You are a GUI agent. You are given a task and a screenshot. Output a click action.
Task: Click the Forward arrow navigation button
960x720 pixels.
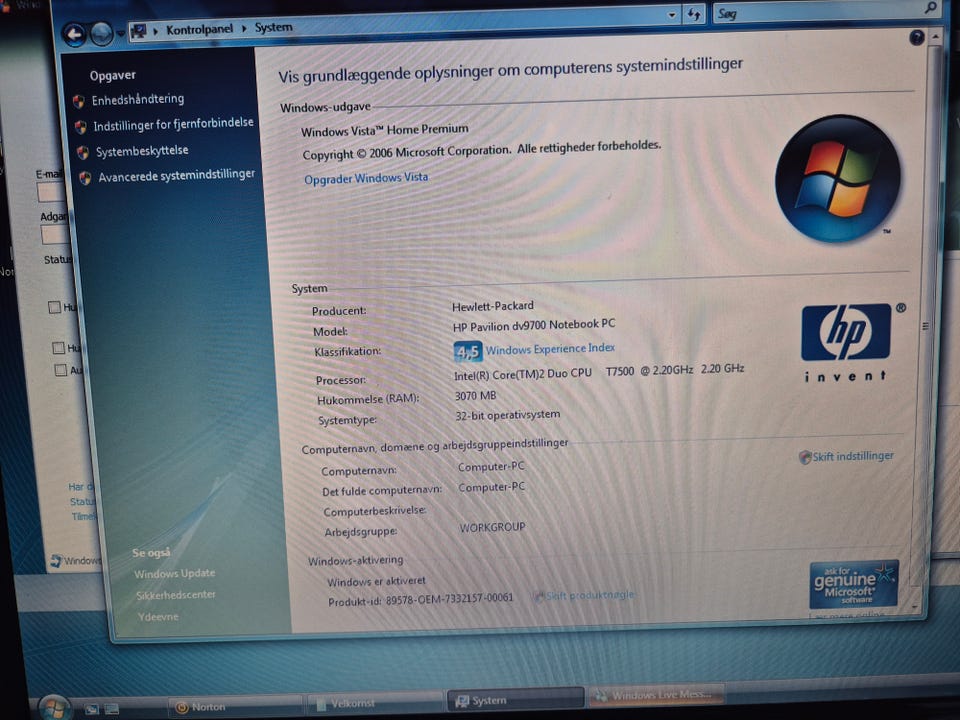[102, 34]
